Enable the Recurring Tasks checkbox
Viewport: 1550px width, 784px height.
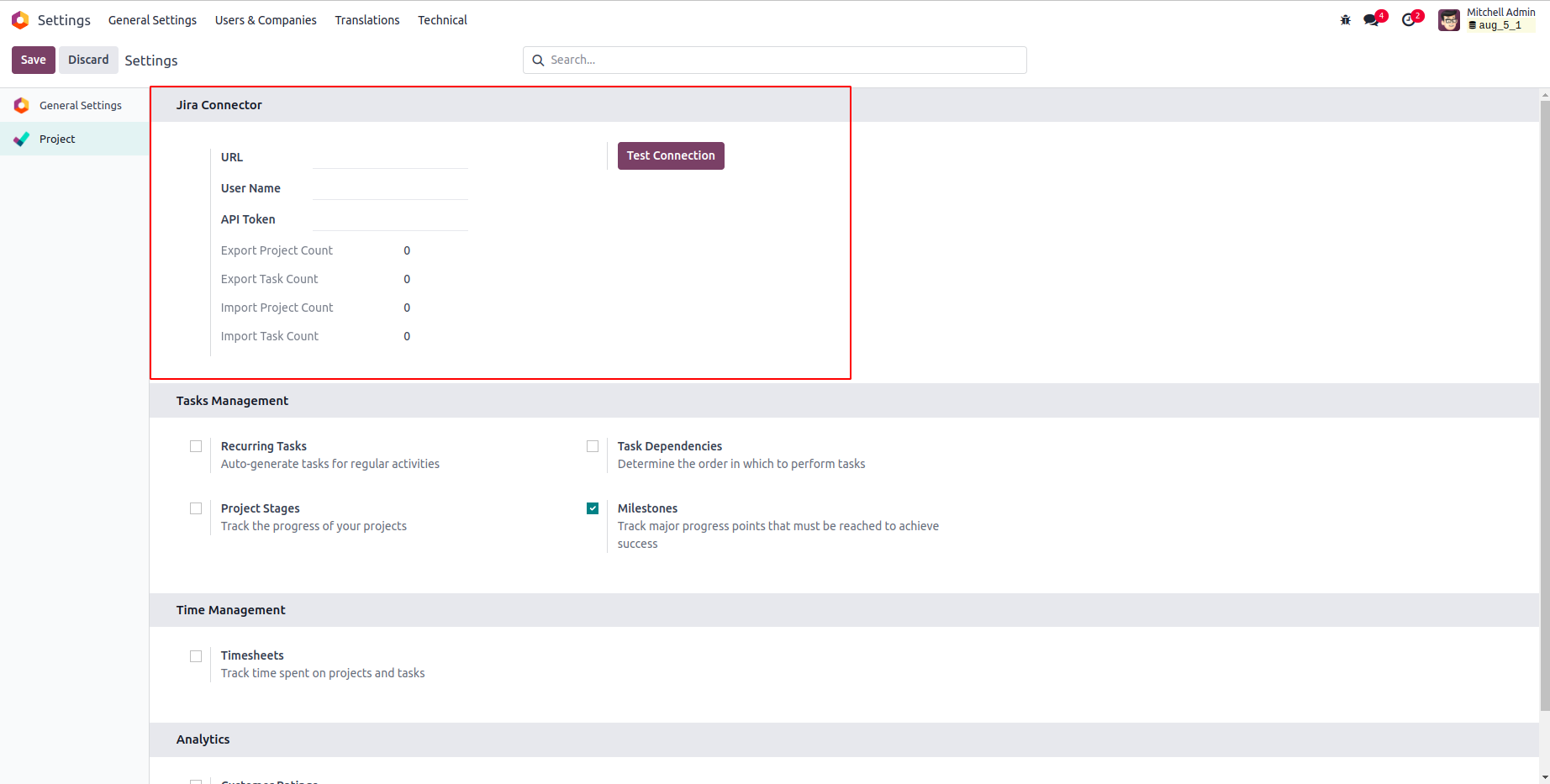(x=196, y=446)
